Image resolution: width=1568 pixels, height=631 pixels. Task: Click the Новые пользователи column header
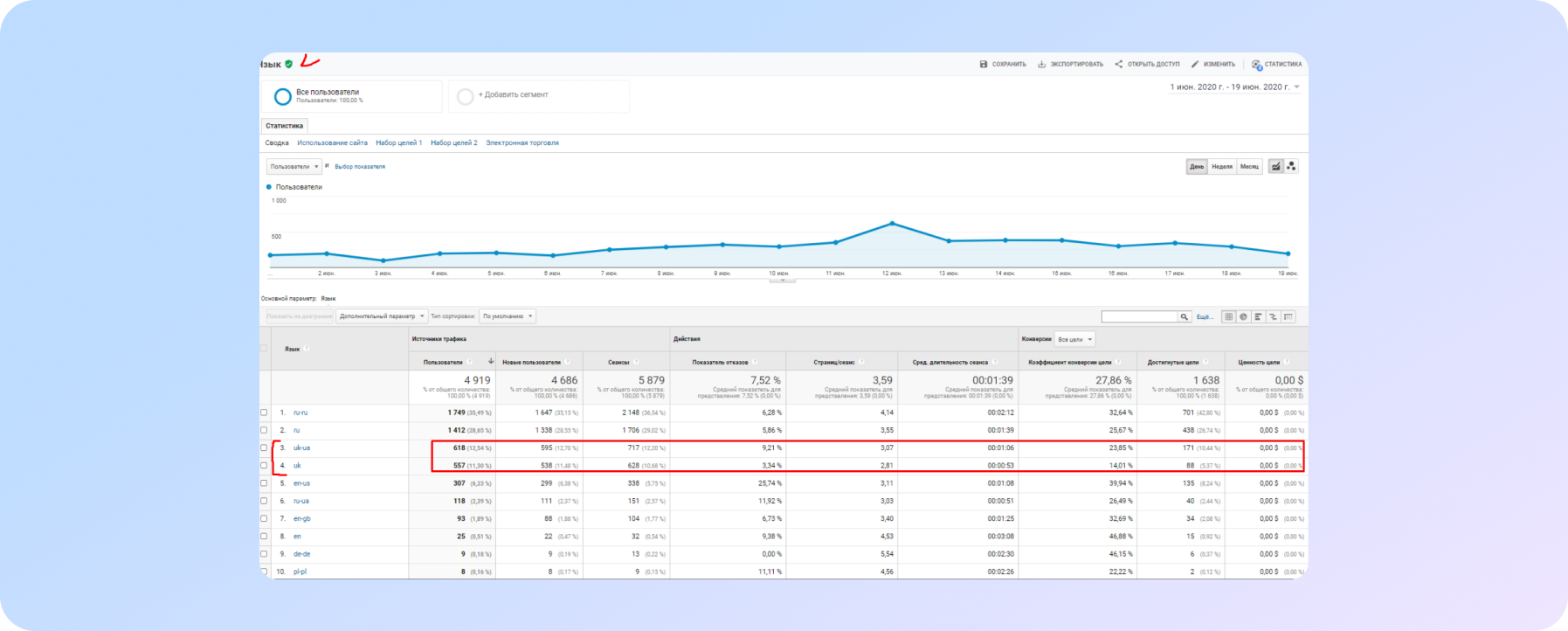(x=531, y=362)
